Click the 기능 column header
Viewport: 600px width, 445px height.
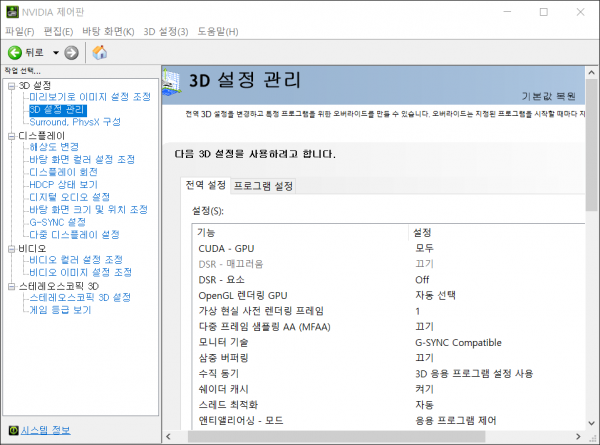click(300, 233)
